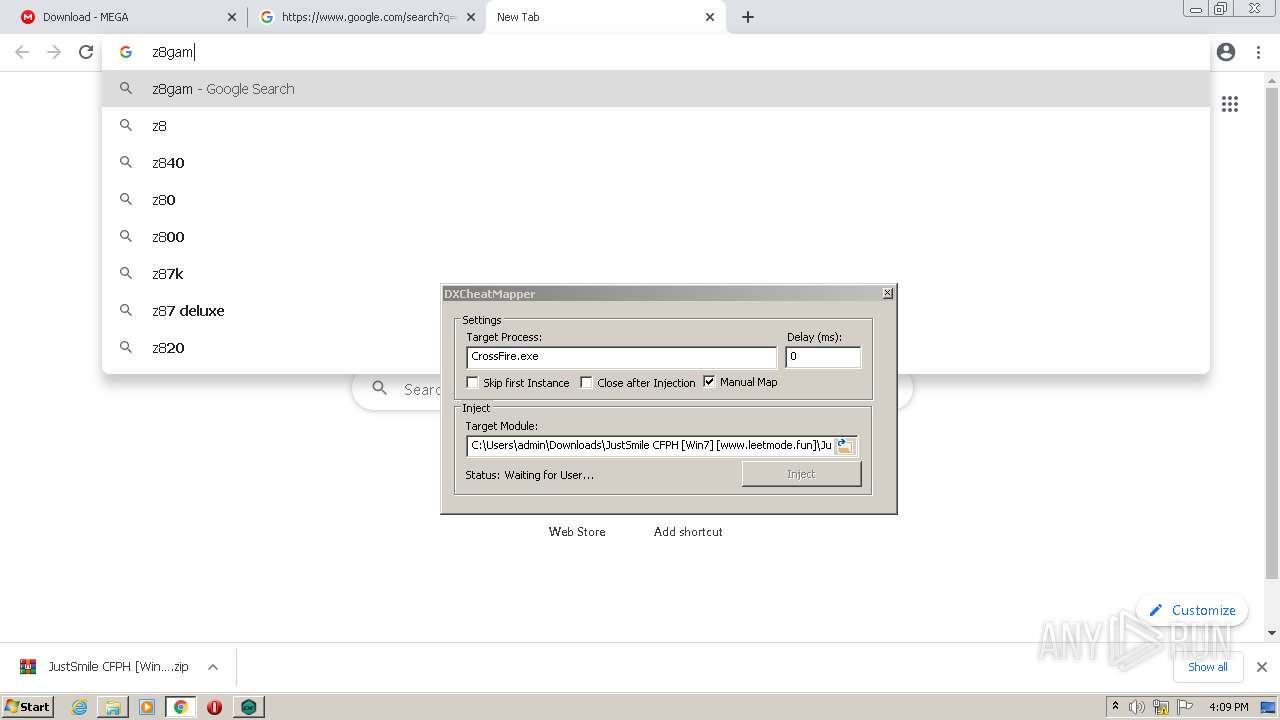This screenshot has height=720, width=1280.
Task: Click the Chrome taskbar icon
Action: click(x=181, y=707)
